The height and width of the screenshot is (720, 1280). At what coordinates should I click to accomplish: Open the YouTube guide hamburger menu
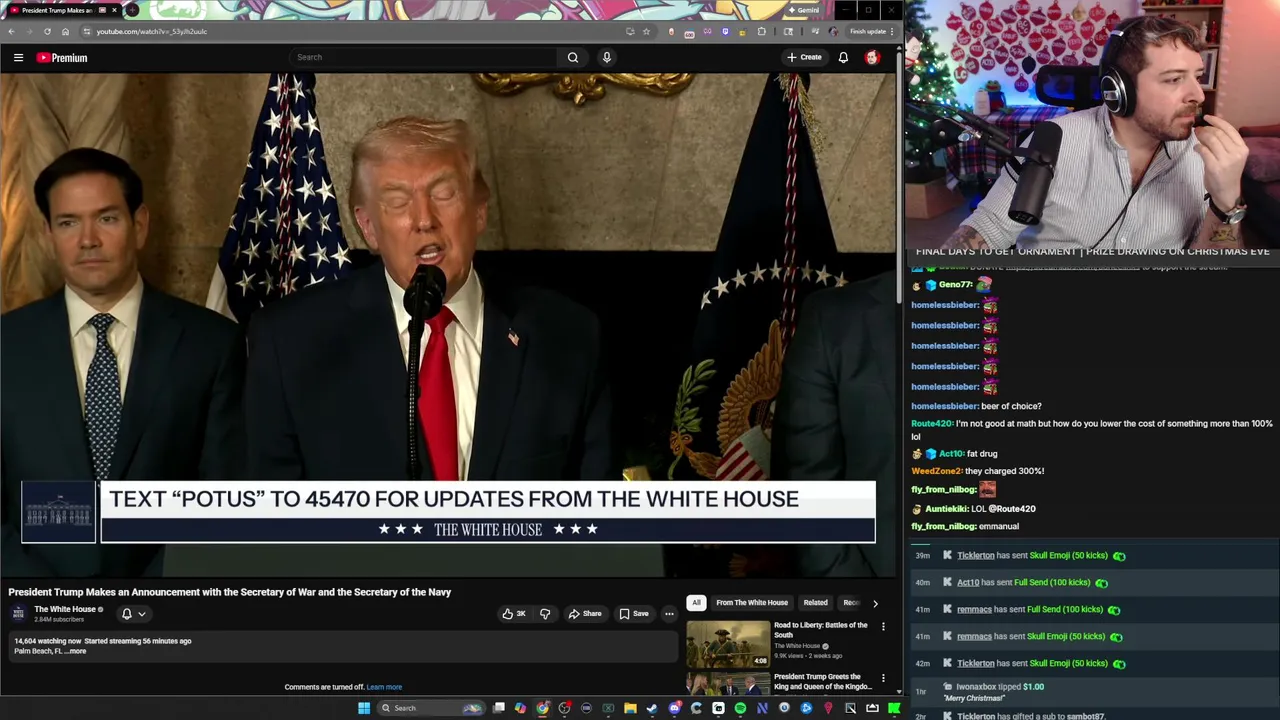tap(18, 58)
